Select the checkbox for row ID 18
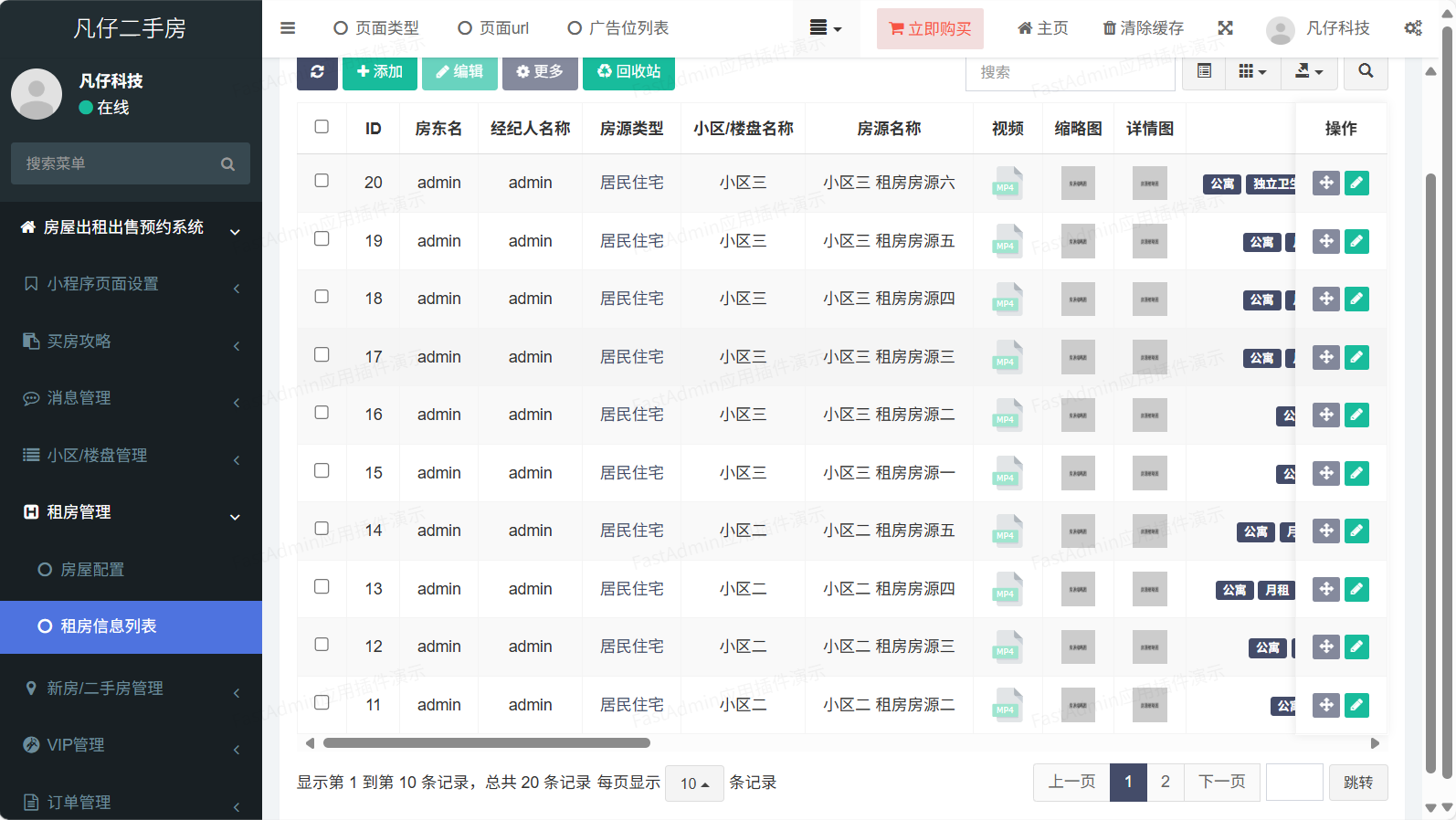Viewport: 1456px width, 820px height. (322, 297)
